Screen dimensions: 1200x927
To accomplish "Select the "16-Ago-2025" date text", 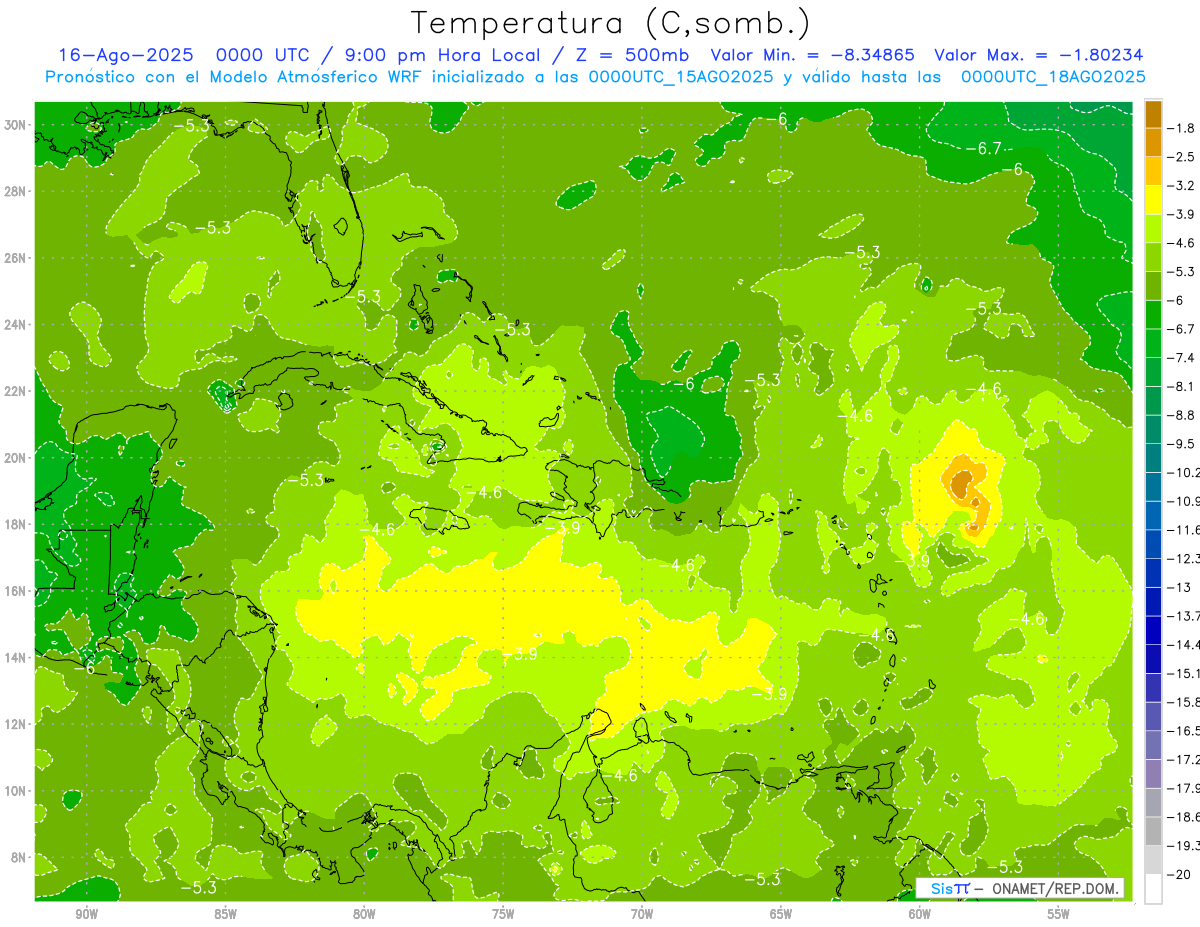I will [x=124, y=55].
